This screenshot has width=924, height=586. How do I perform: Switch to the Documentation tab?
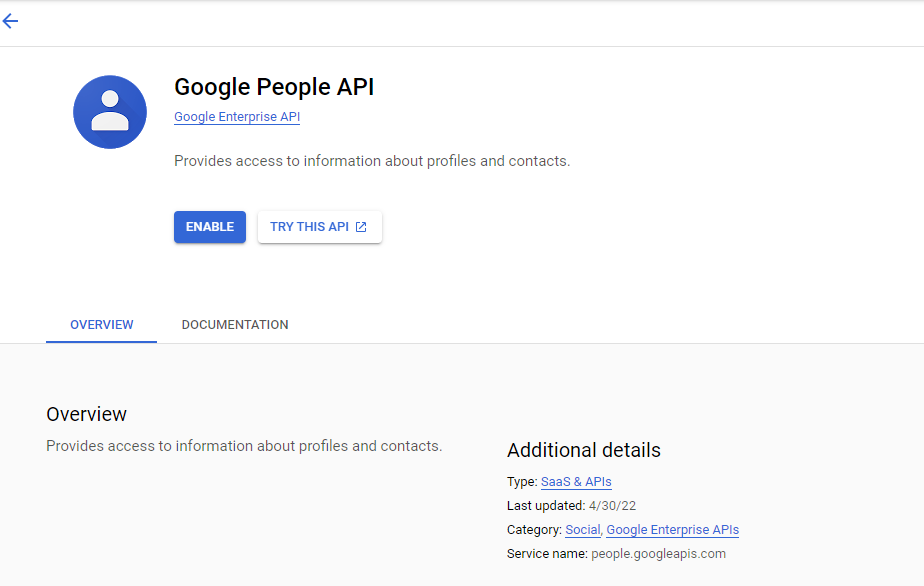click(235, 325)
